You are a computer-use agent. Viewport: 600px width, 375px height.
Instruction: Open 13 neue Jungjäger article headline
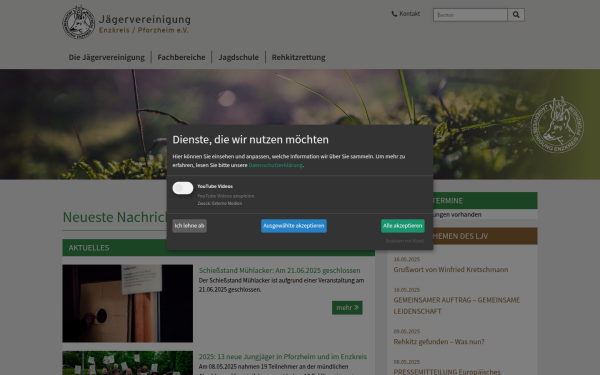point(283,357)
